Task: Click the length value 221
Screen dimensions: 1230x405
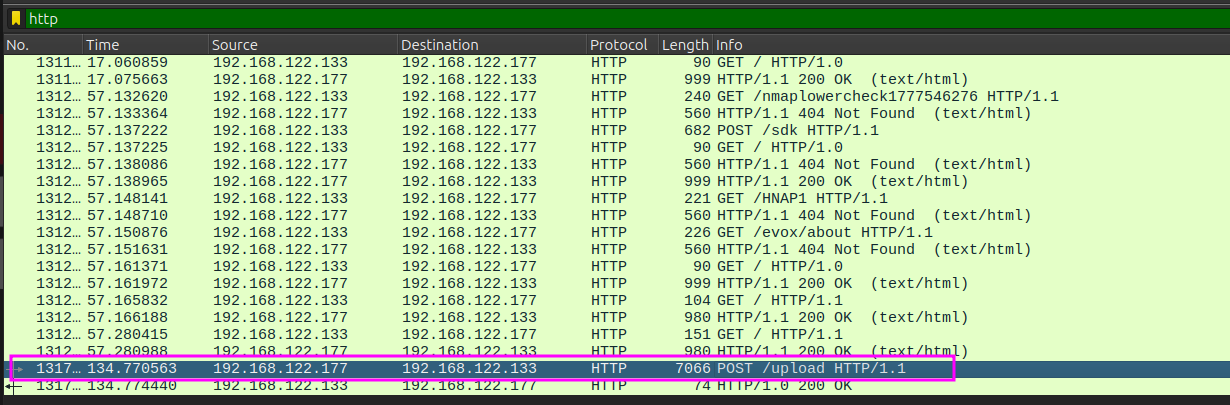Action: [x=697, y=198]
